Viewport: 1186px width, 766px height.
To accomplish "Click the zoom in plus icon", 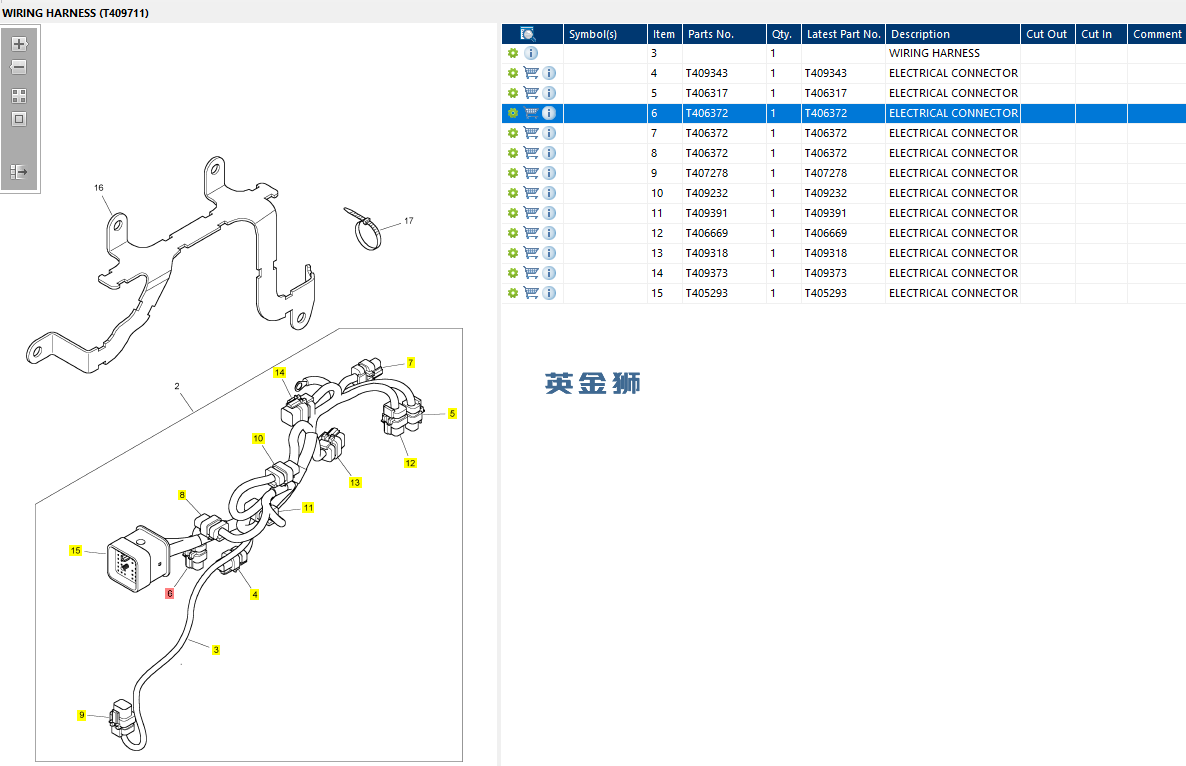I will pos(20,44).
